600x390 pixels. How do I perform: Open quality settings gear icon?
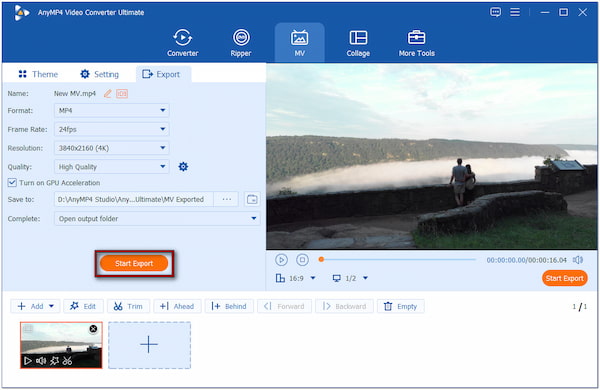coord(183,166)
